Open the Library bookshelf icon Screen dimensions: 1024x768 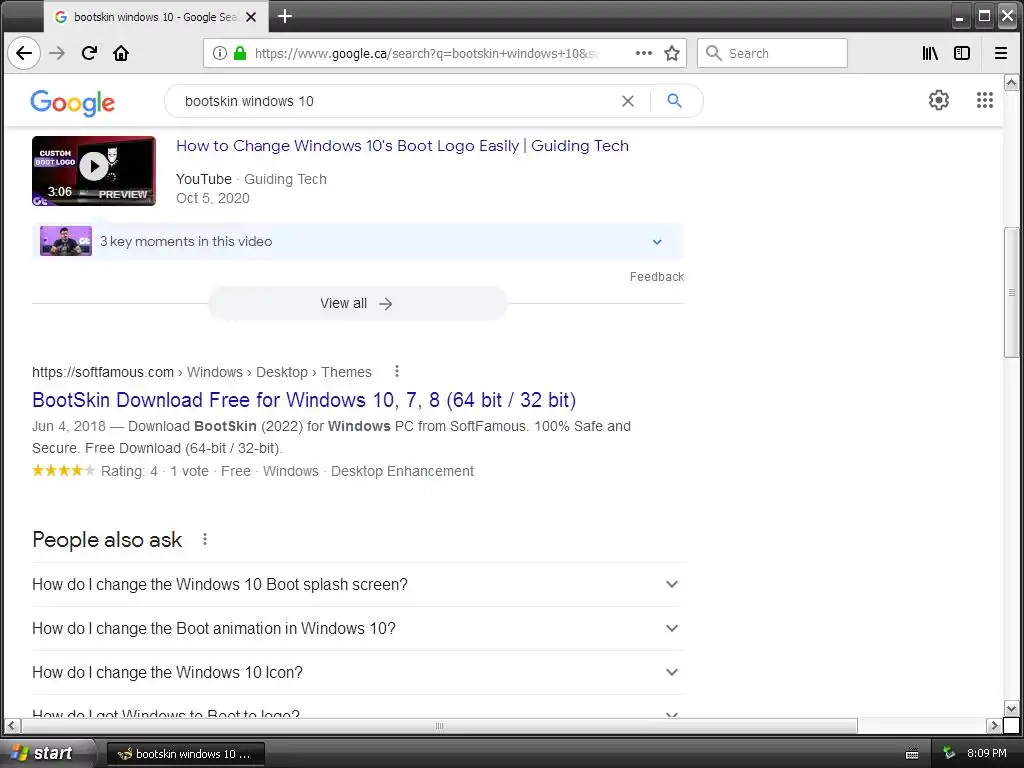pos(930,54)
